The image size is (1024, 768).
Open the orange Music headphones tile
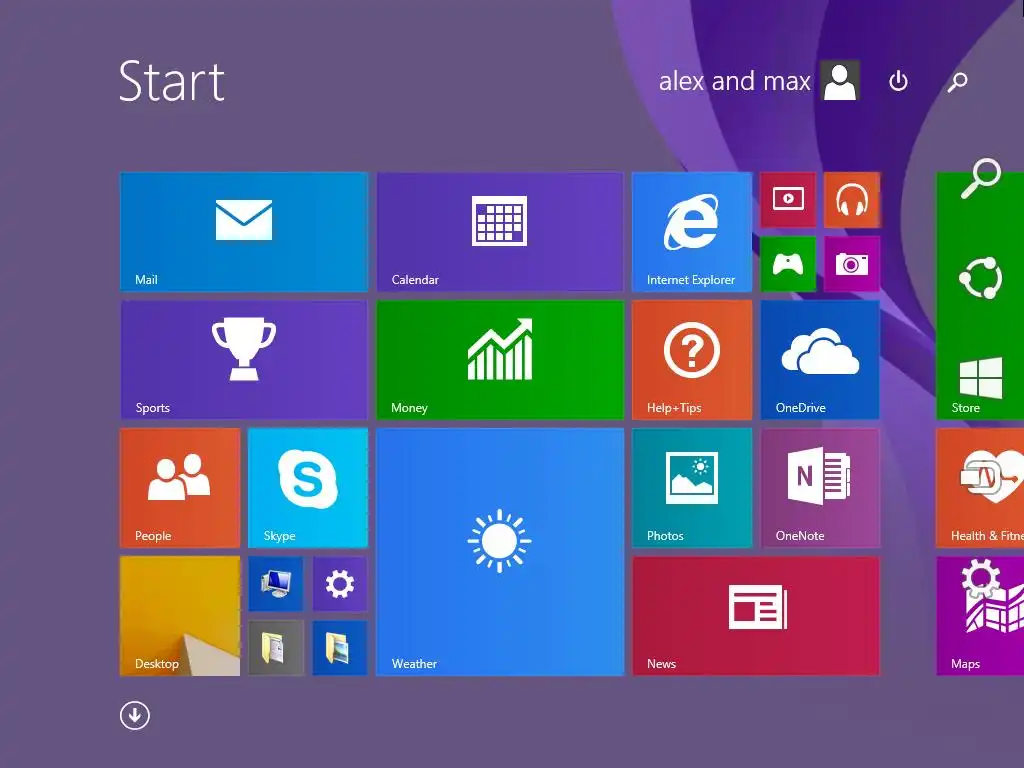click(x=852, y=200)
